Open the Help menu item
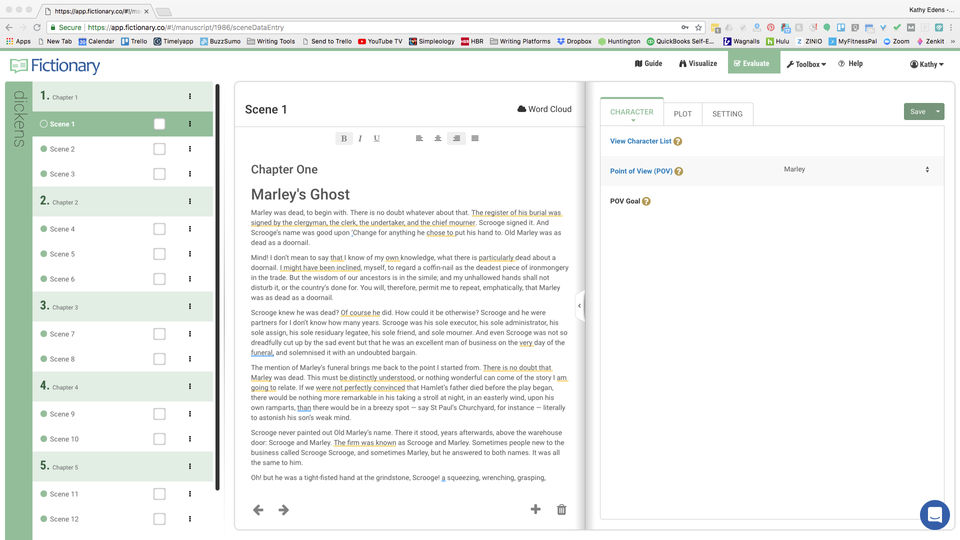The width and height of the screenshot is (960, 540). coord(850,63)
